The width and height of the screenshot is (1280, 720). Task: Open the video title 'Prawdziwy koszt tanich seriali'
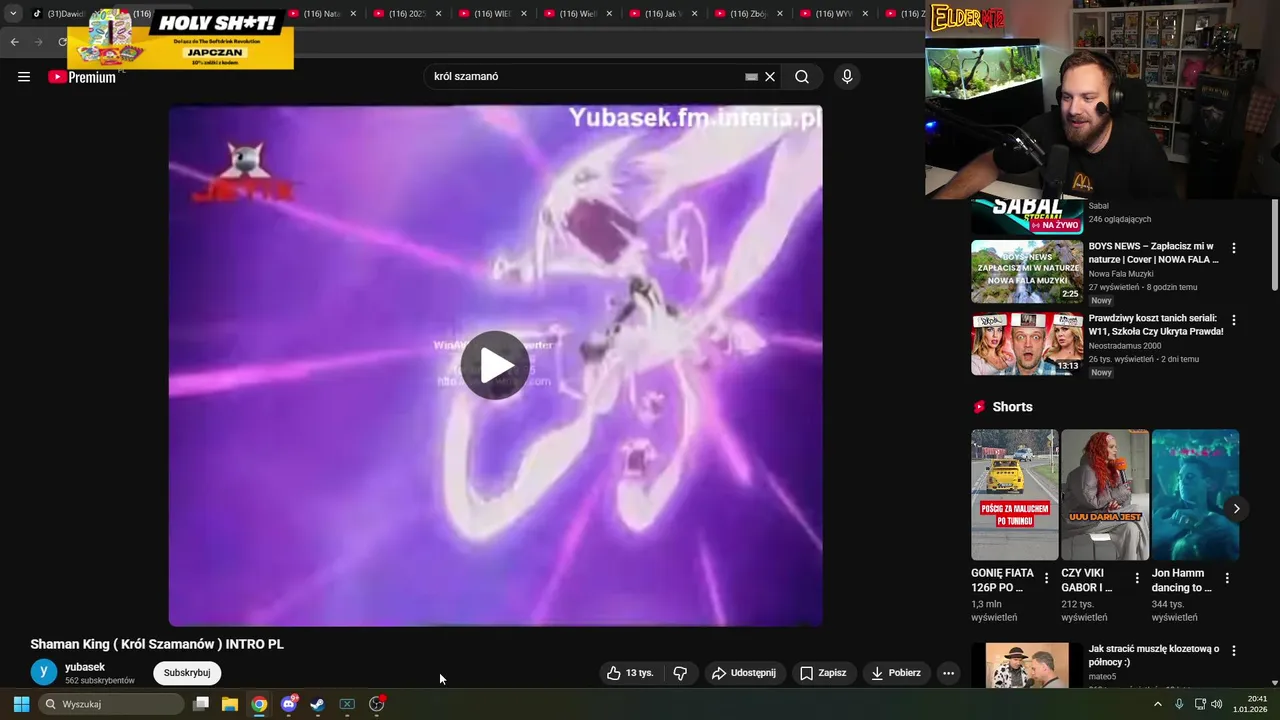(1155, 324)
